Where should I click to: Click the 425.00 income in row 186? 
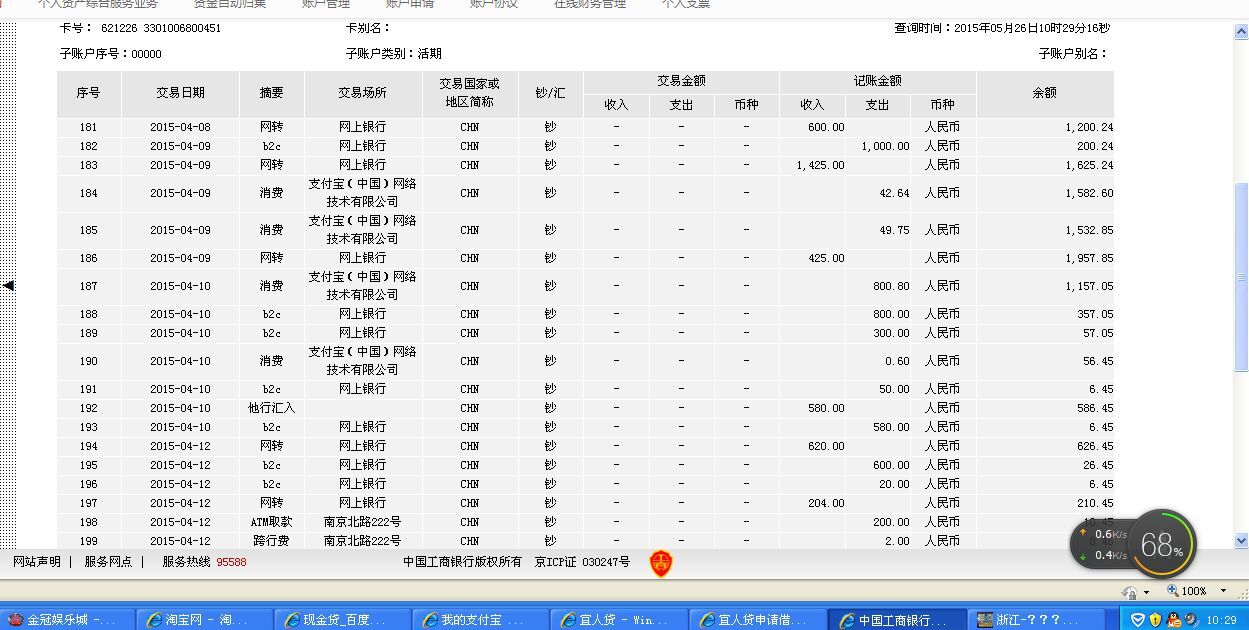click(826, 258)
